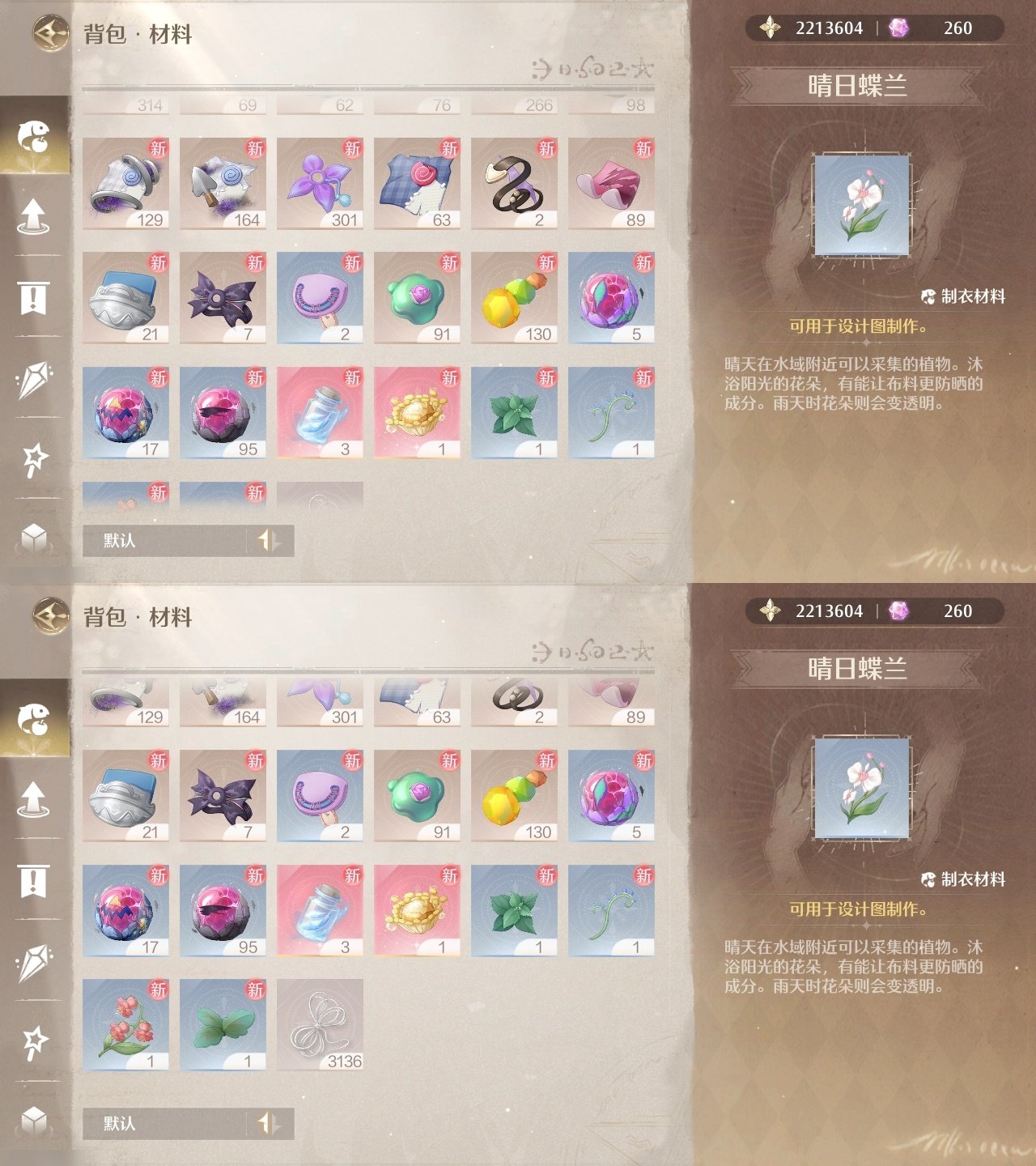Toggle the sort order arrows beside the lower 默认

[269, 1123]
